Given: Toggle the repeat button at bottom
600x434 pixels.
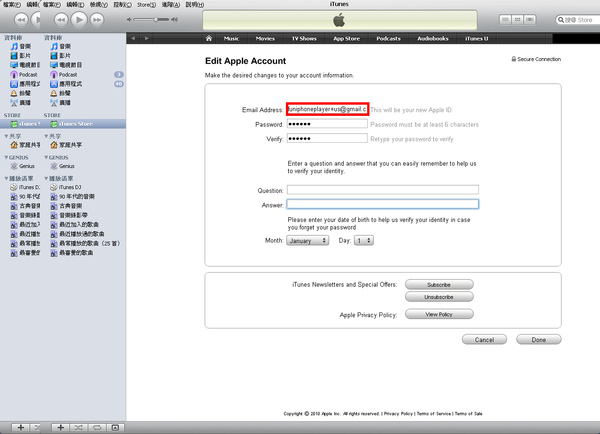Looking at the screenshot, I should (97, 427).
